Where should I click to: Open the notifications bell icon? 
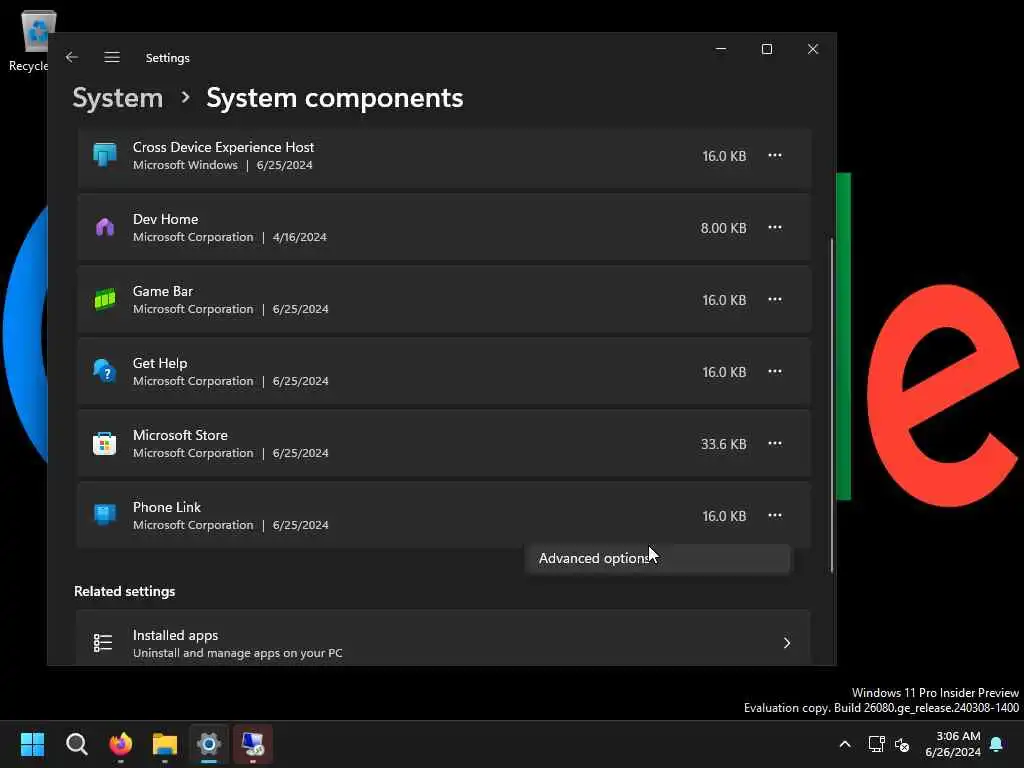997,744
